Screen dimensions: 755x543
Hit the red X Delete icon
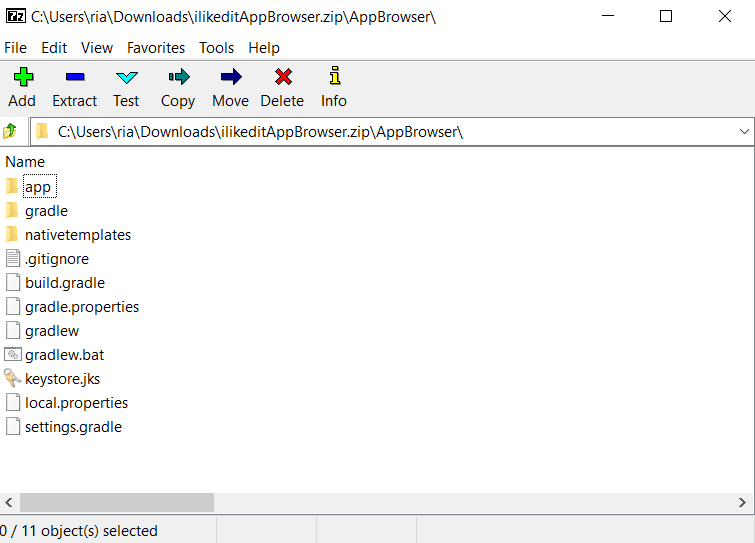click(282, 77)
